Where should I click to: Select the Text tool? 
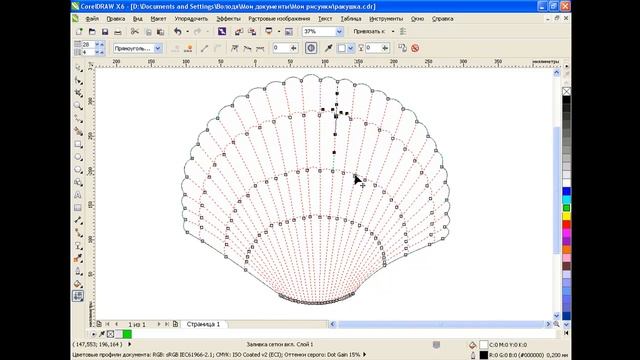point(78,195)
